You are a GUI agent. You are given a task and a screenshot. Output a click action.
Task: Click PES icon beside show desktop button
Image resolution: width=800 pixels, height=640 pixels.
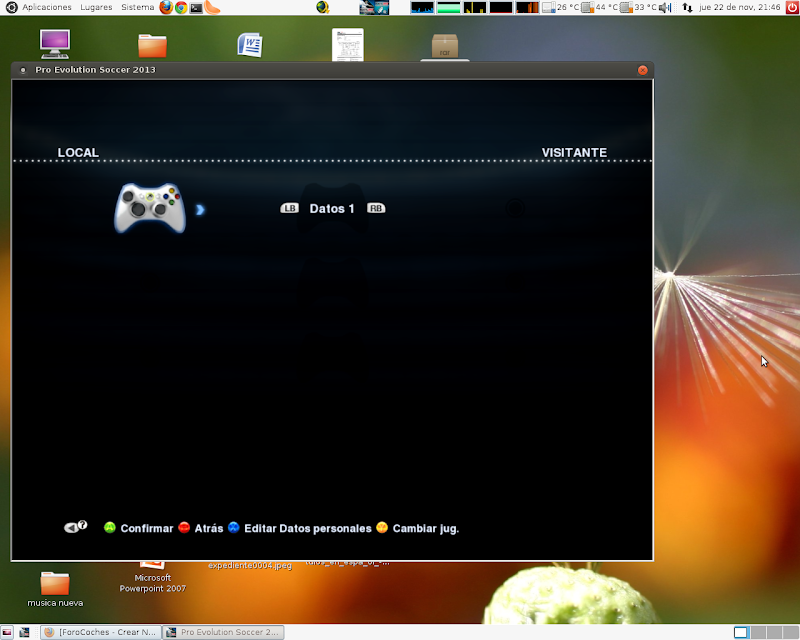[x=24, y=632]
